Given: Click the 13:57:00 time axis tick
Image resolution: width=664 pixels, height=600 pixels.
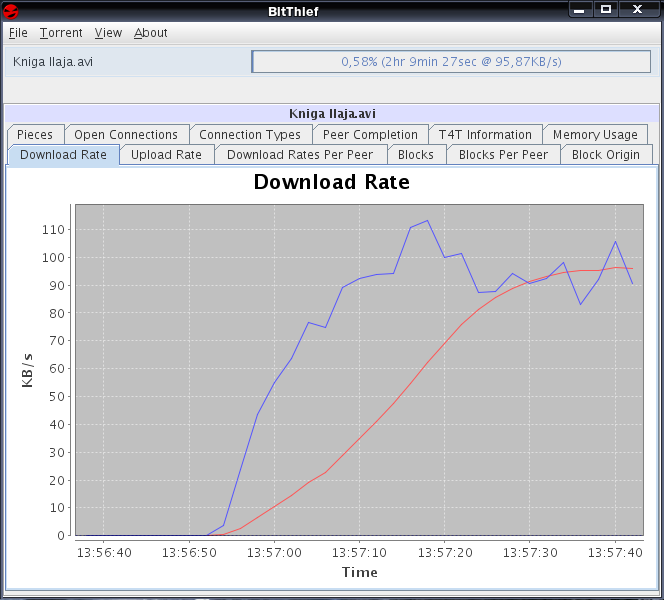Looking at the screenshot, I should [274, 553].
